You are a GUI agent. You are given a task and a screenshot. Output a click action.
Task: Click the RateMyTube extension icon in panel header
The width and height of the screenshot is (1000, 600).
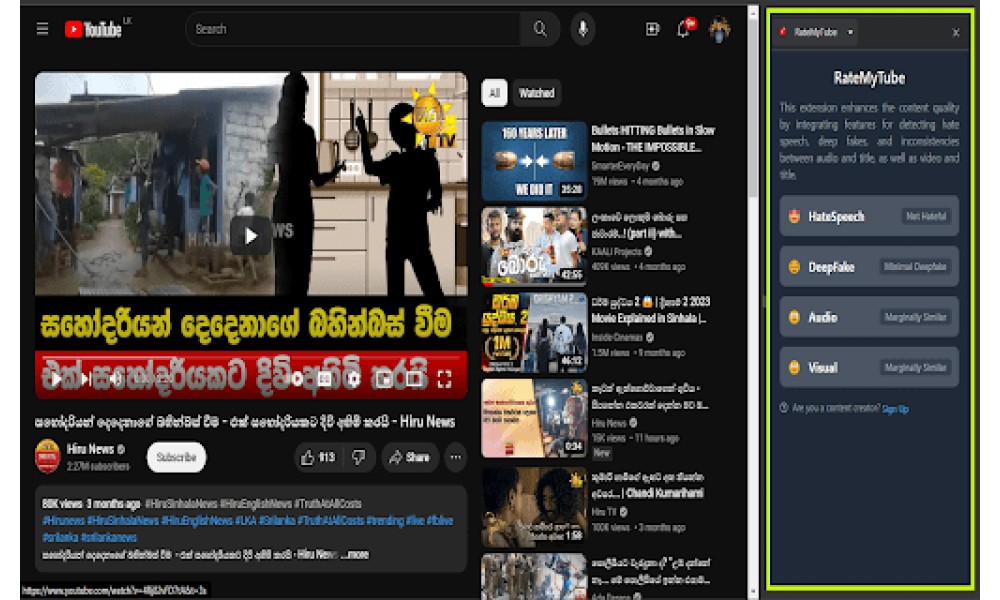point(783,32)
